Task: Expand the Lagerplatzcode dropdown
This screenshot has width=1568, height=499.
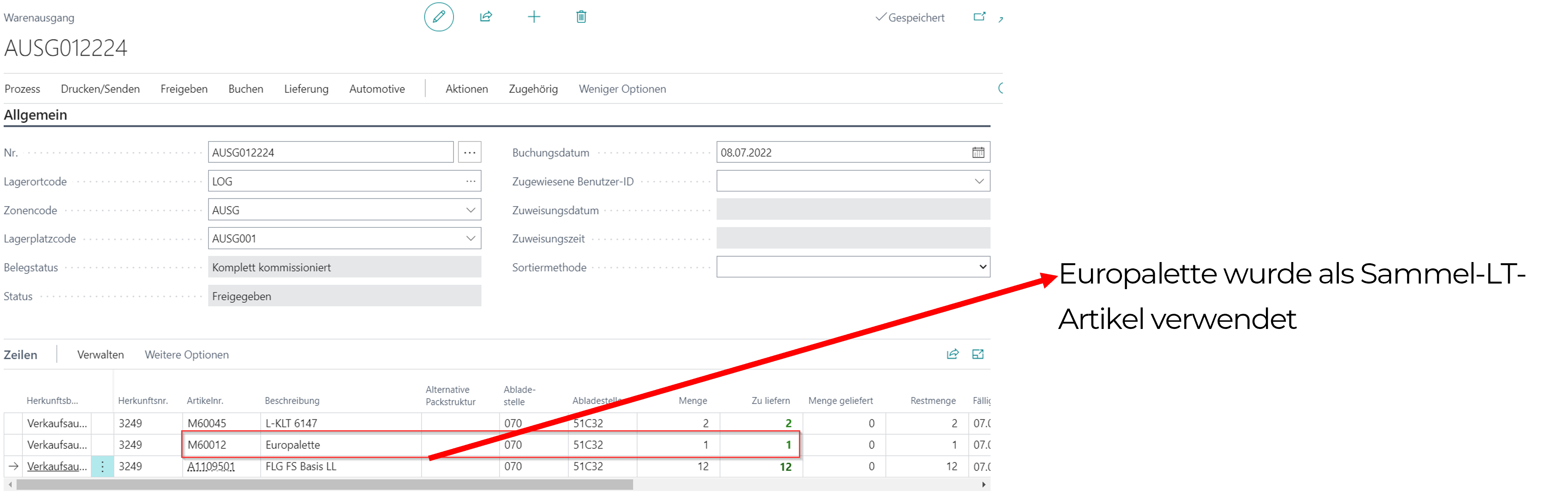Action: (471, 239)
